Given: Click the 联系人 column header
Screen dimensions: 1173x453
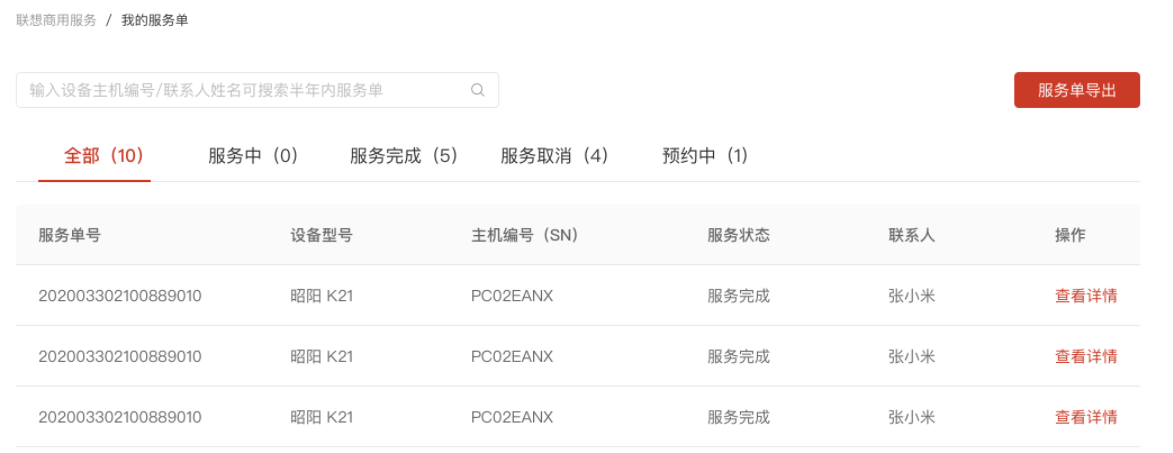Looking at the screenshot, I should point(911,236).
